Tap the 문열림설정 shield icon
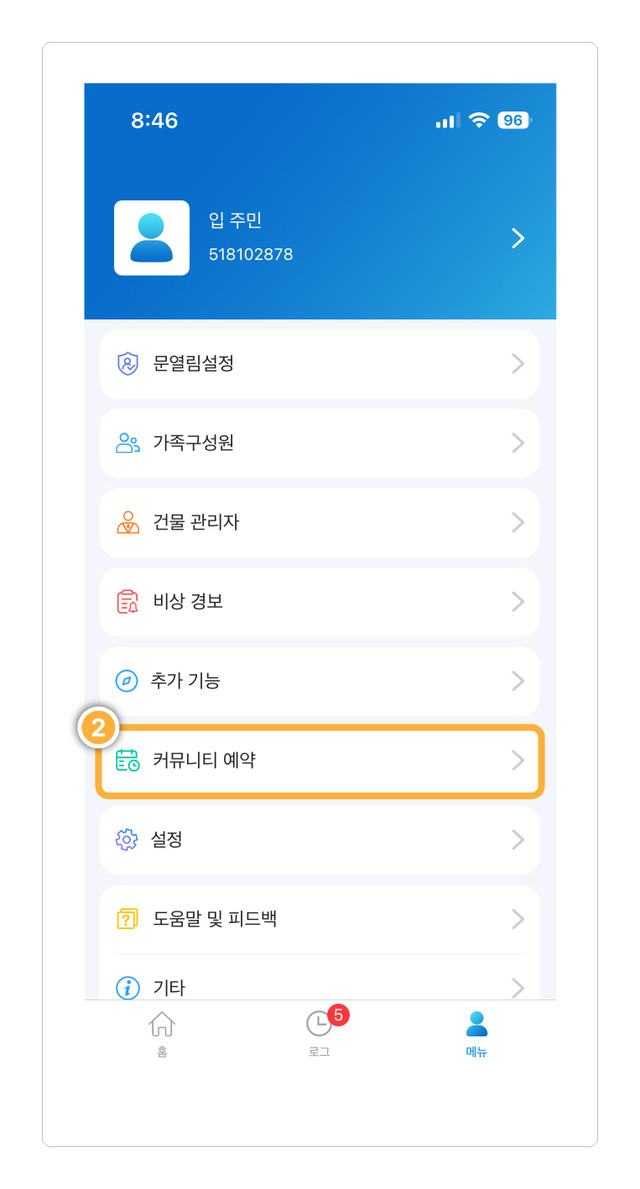This screenshot has height=1189, width=640. click(x=127, y=364)
